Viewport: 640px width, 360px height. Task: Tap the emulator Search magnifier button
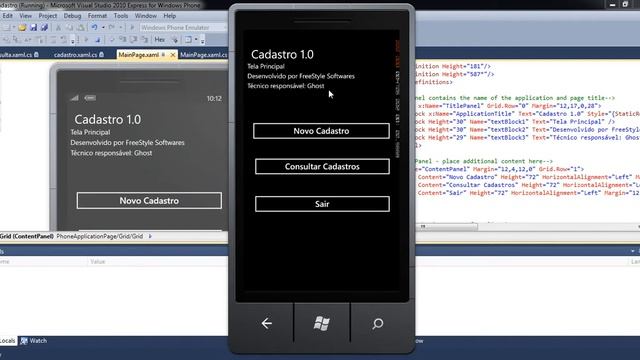(378, 323)
